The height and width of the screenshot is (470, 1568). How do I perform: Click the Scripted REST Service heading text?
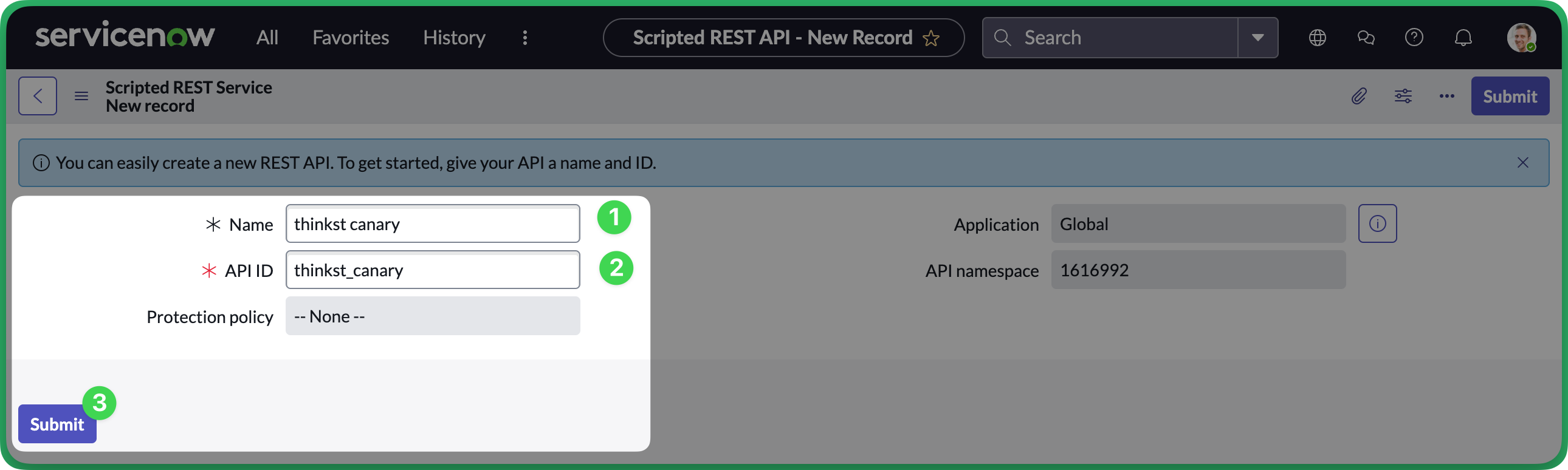click(x=188, y=87)
